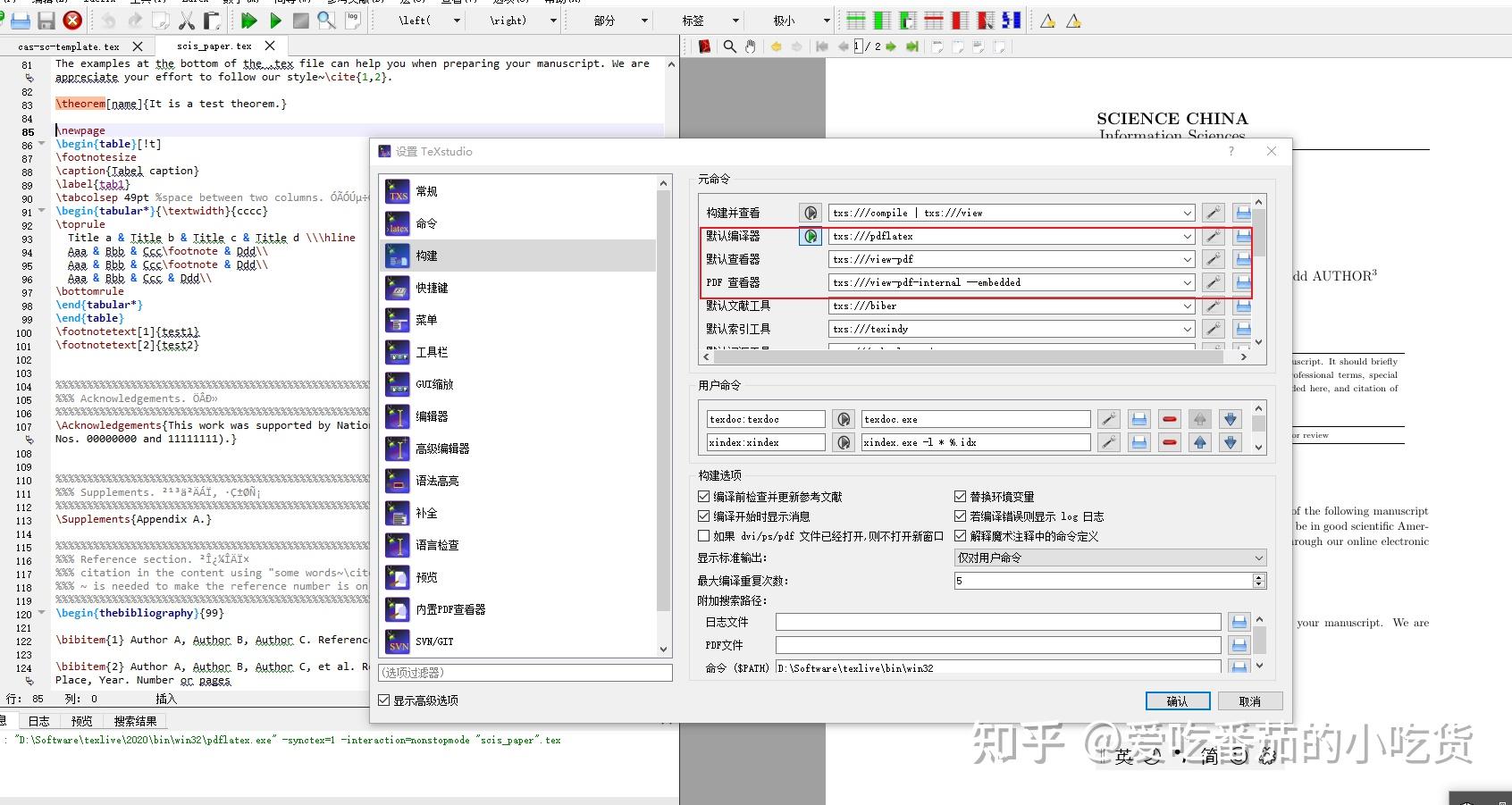The width and height of the screenshot is (1512, 805).
Task: Toggle 编译前检查并更新参考文献 option
Action: point(705,496)
